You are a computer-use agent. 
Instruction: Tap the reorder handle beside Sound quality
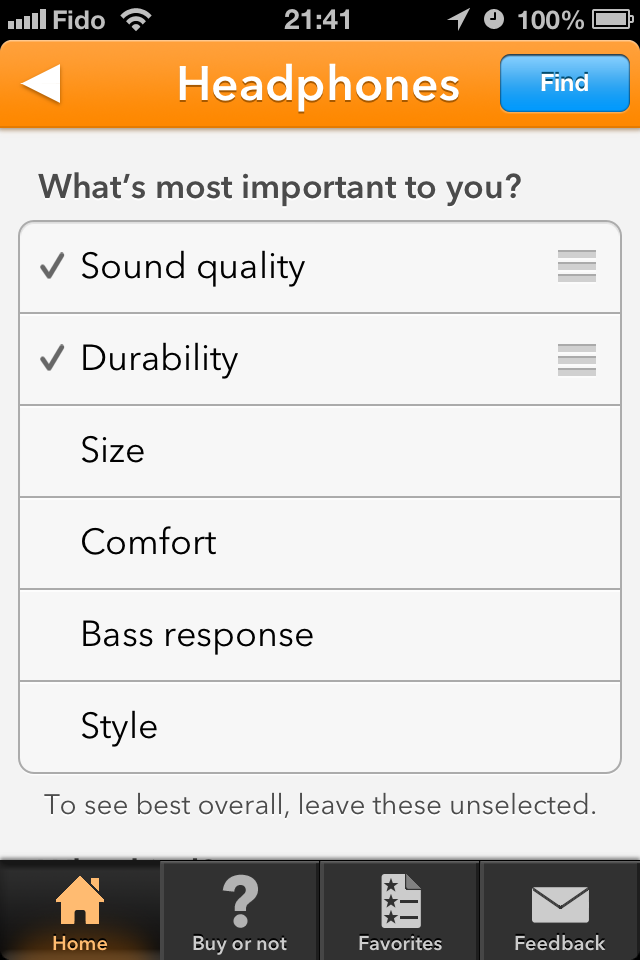[577, 266]
